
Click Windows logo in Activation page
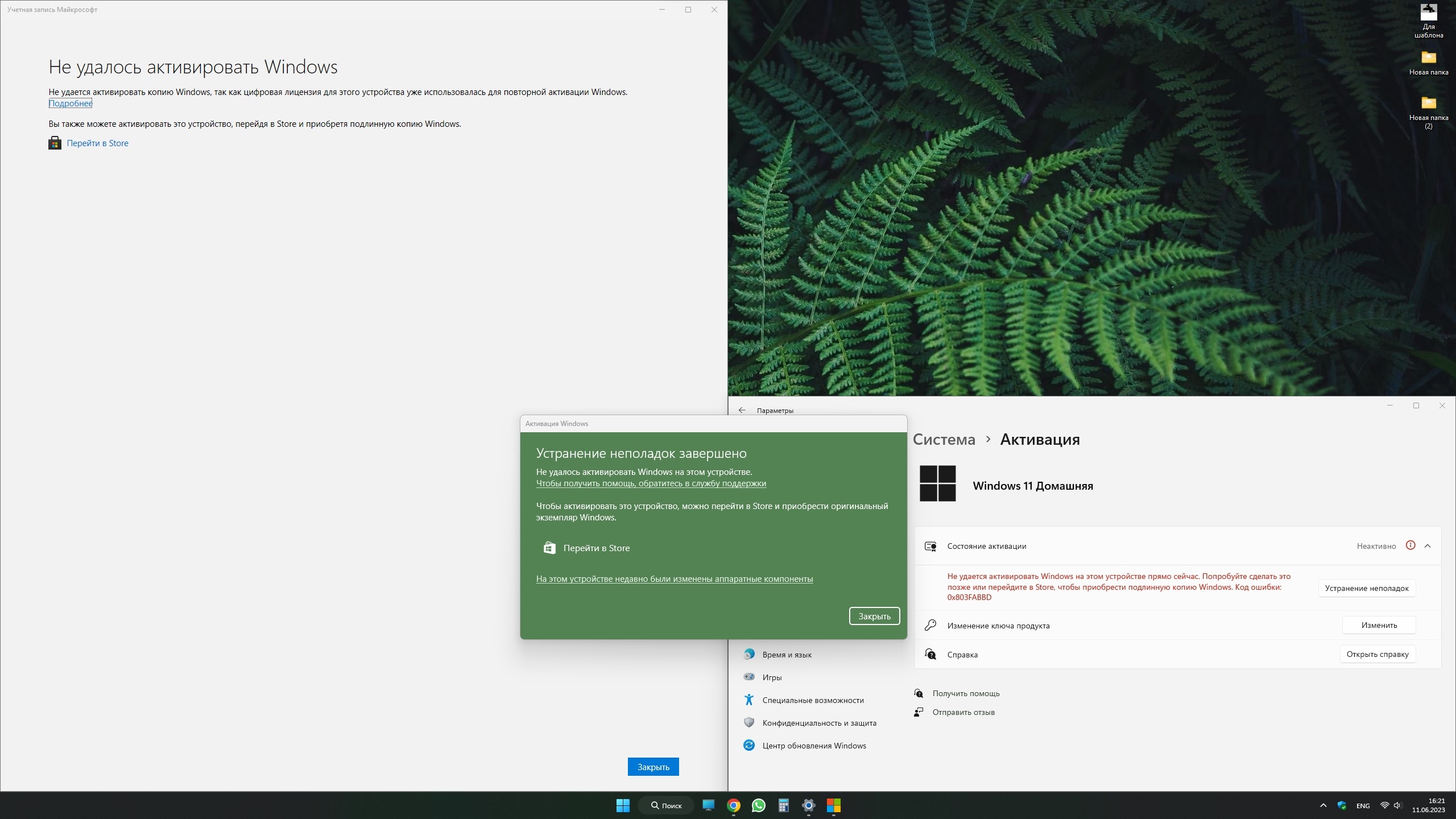coord(938,483)
